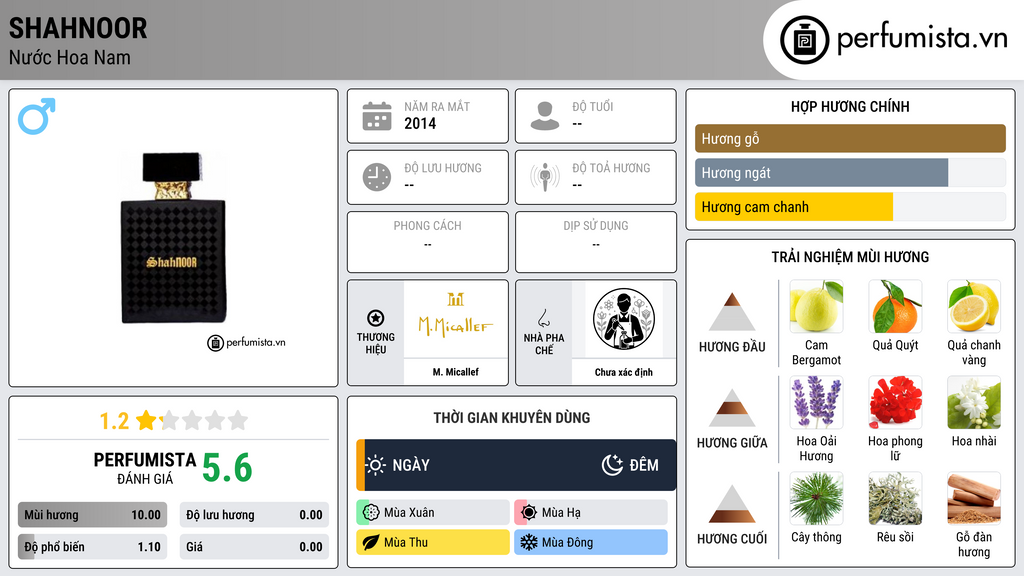Viewport: 1024px width, 576px height.
Task: Click the star badge icon above Thương hiệu
Action: tap(376, 318)
